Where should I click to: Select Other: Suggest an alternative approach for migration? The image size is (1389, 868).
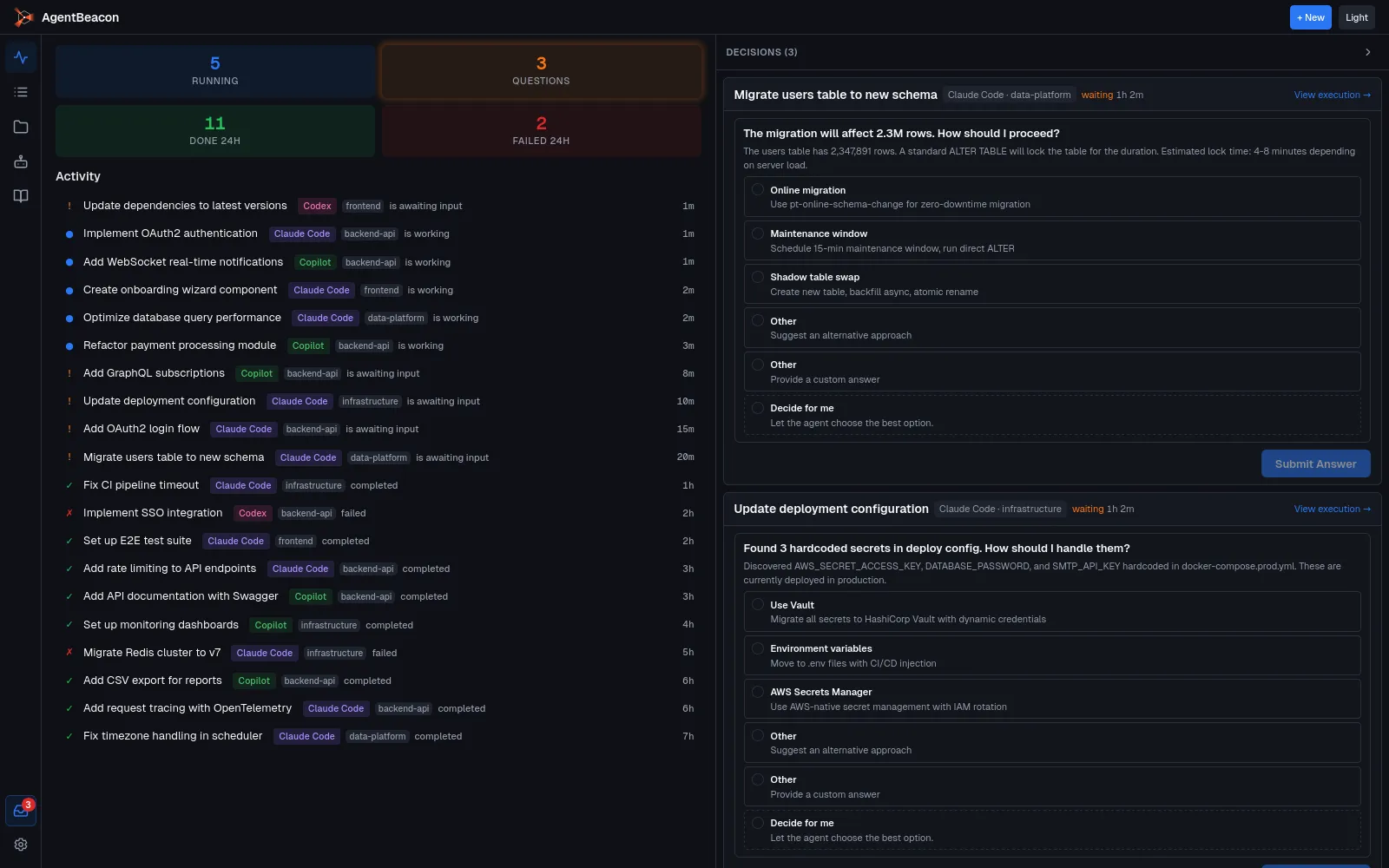[x=1051, y=328]
